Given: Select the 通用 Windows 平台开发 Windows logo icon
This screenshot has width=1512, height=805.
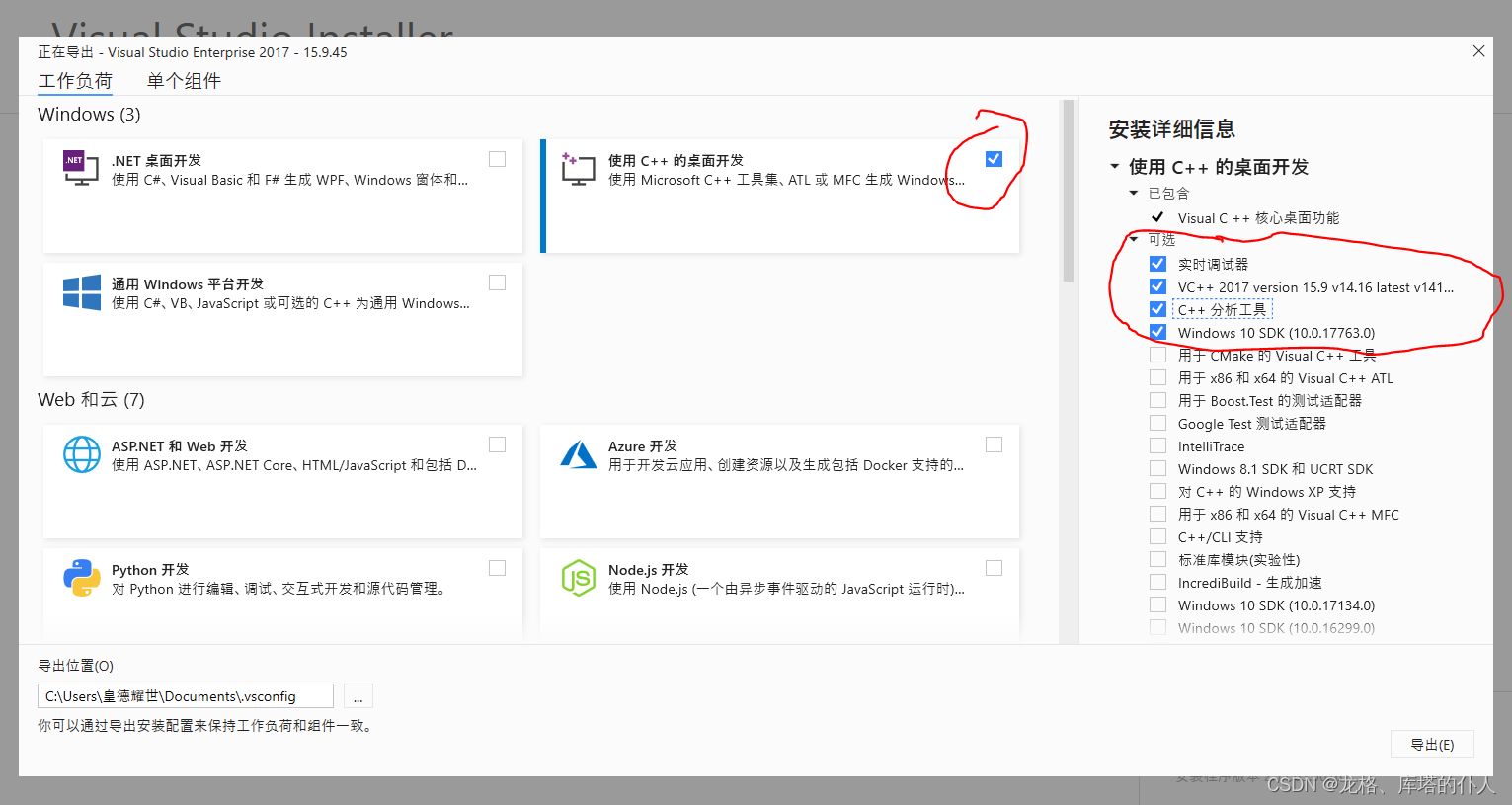Looking at the screenshot, I should tap(80, 292).
